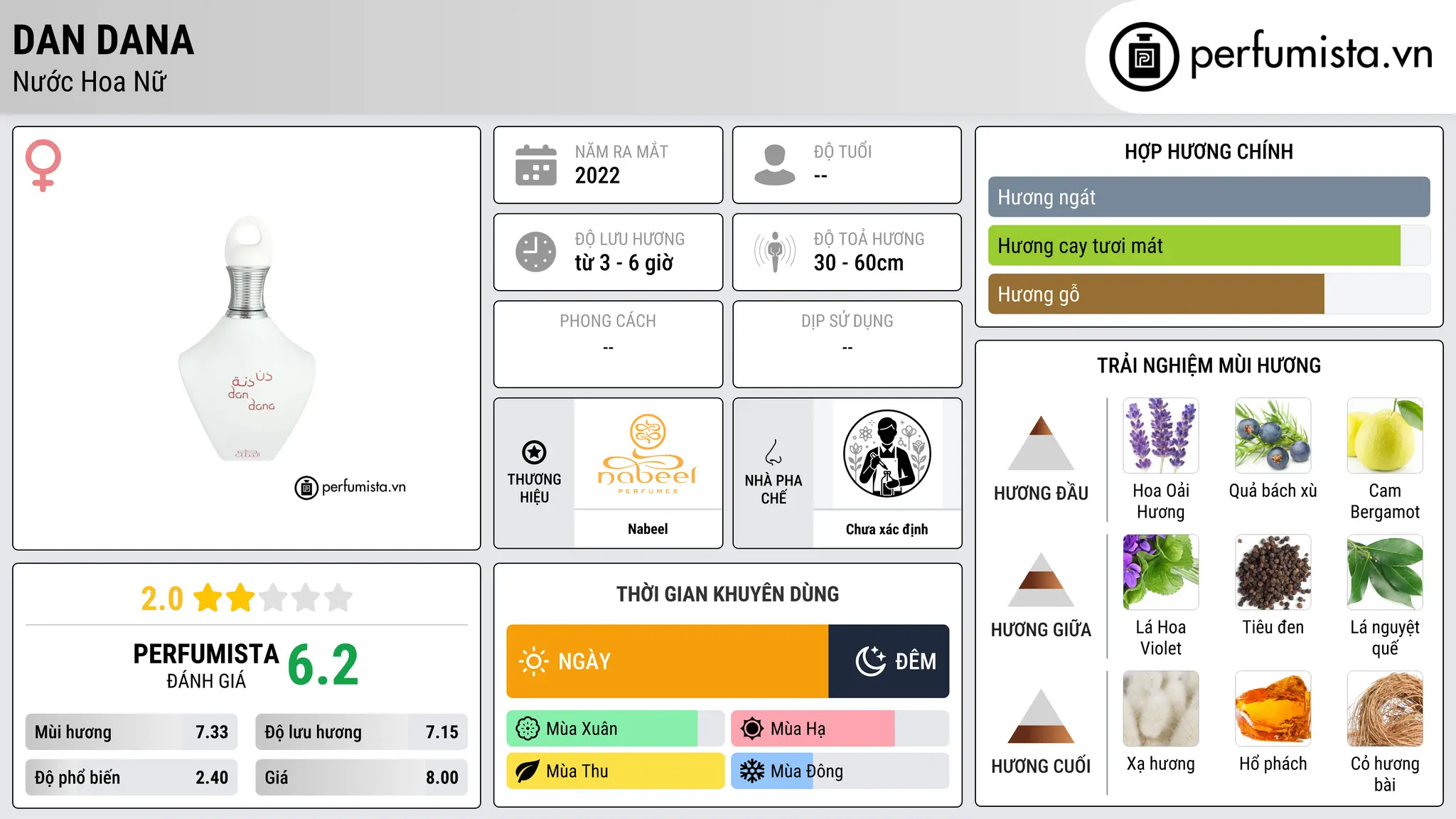Click the flower icon for Mùa Xuân
This screenshot has width=1456, height=819.
point(528,729)
